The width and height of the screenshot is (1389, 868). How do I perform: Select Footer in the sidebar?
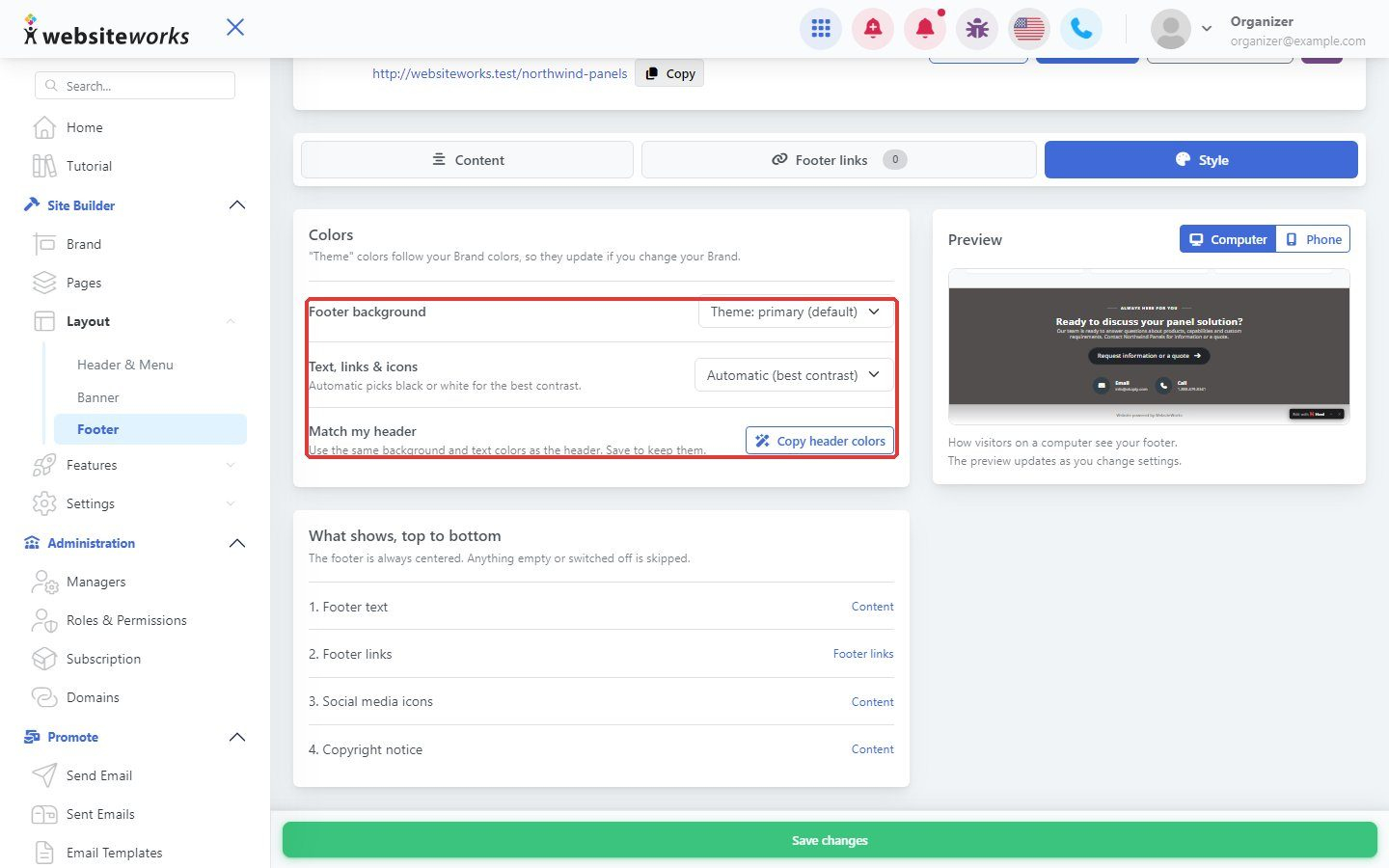[x=150, y=429]
